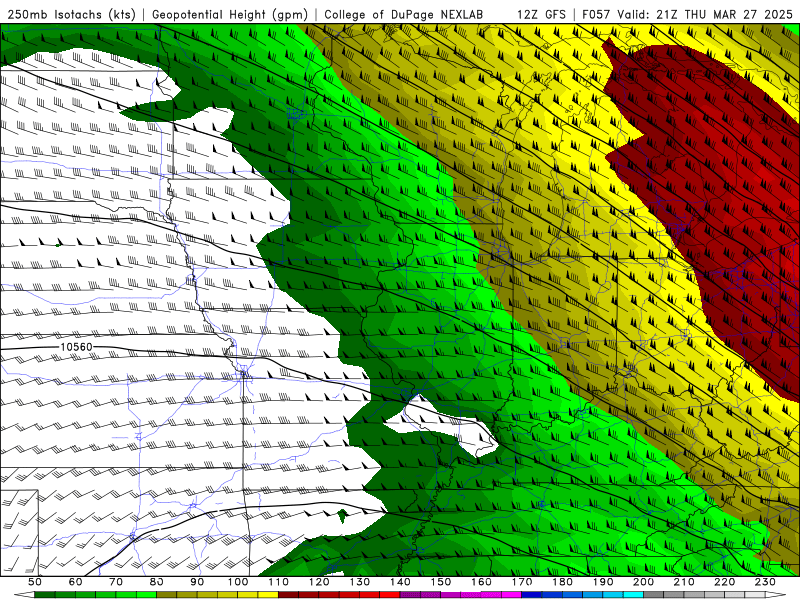This screenshot has width=800, height=600.
Task: Click the 'Valid: 21Z THU MAR 27 2025' text
Action: tap(705, 15)
